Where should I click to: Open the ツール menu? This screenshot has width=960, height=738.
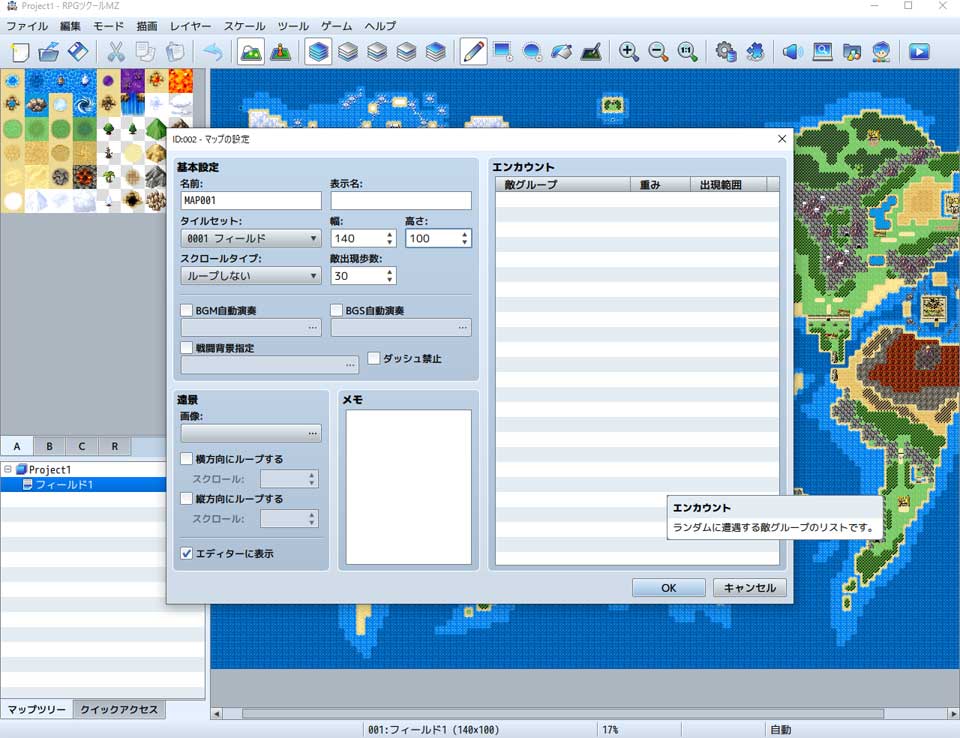point(293,26)
